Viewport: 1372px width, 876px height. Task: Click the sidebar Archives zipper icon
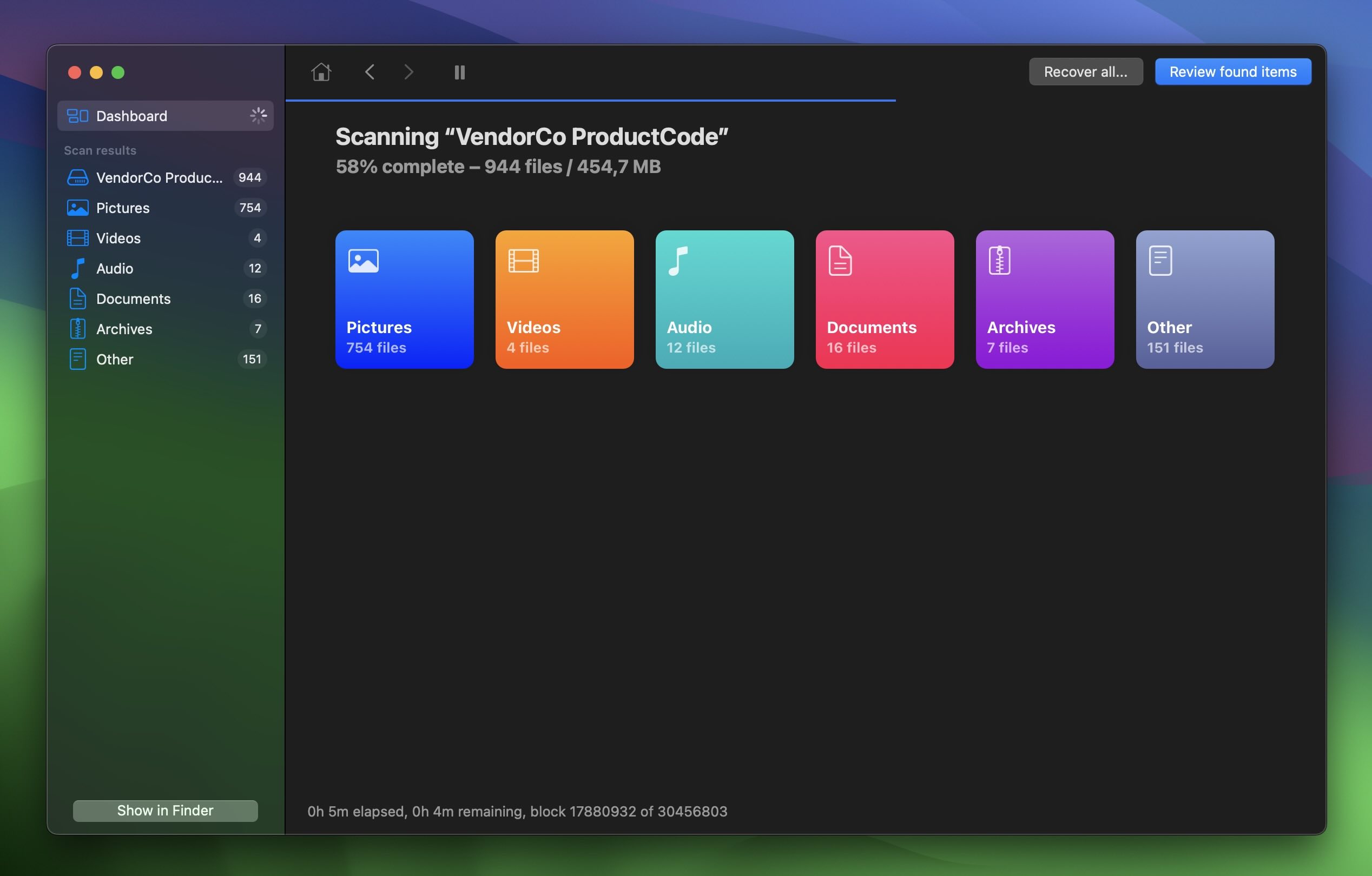click(77, 329)
